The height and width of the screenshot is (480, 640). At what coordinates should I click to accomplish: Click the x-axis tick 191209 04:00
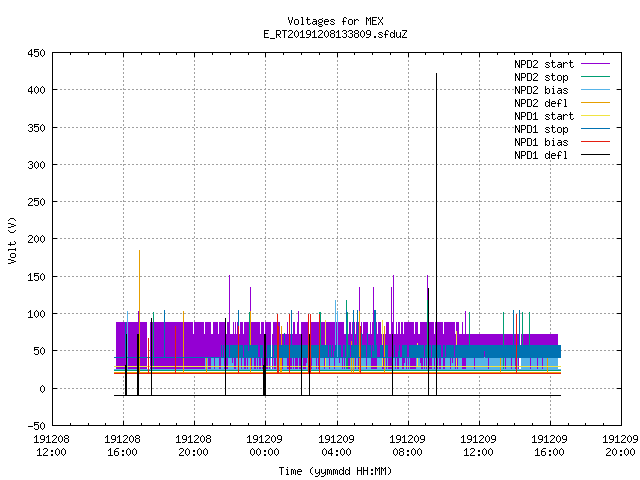tap(336, 446)
